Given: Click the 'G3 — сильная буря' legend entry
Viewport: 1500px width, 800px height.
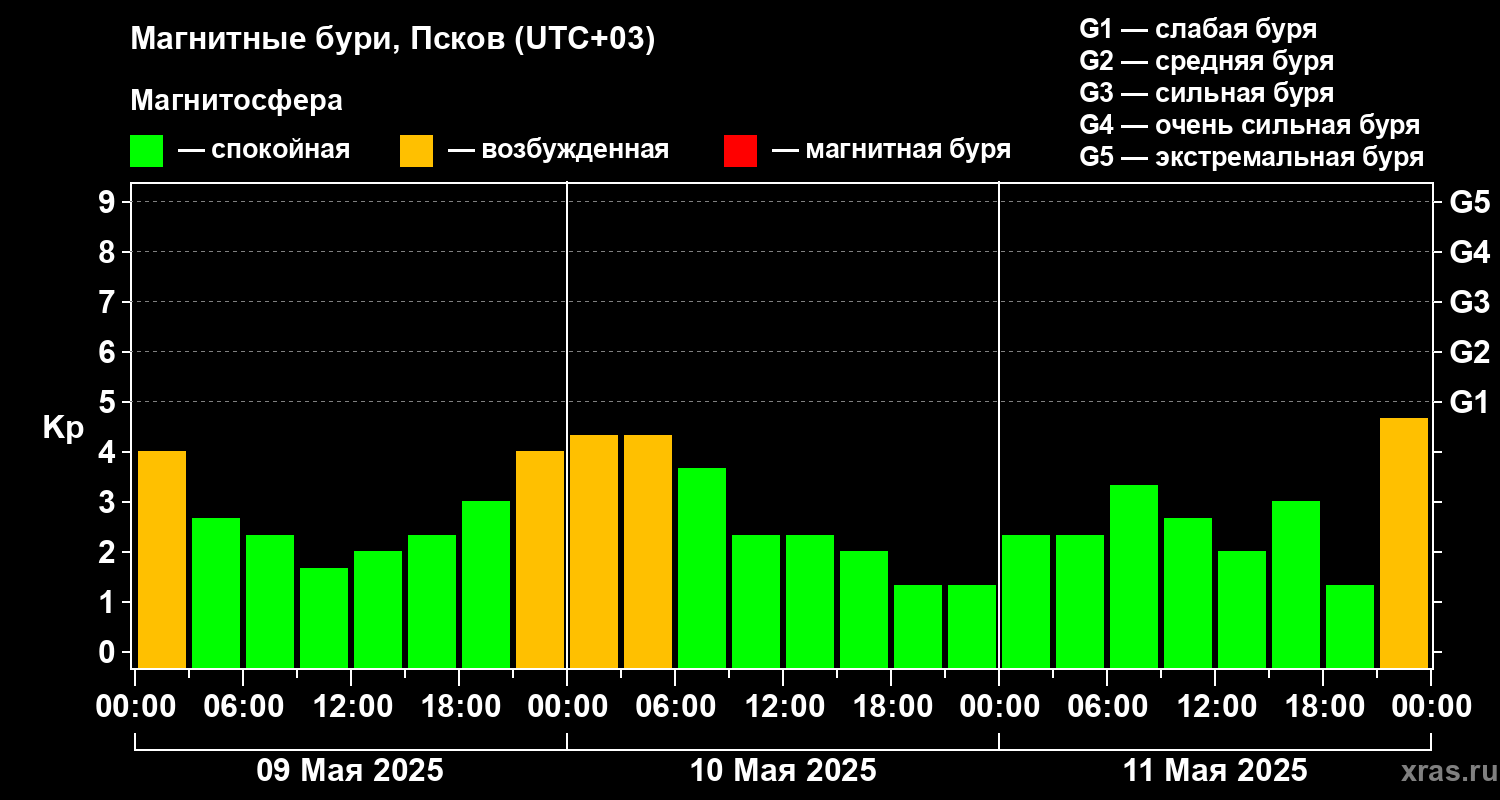Looking at the screenshot, I should pos(1207,93).
